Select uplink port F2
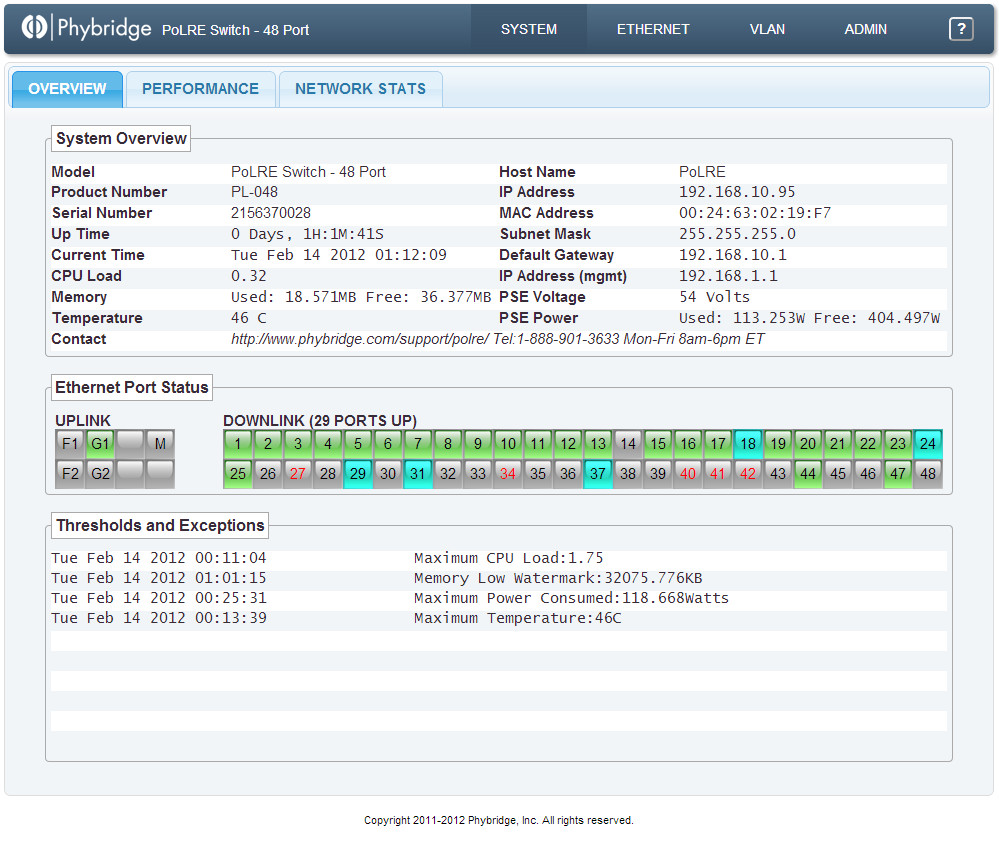 pyautogui.click(x=70, y=474)
